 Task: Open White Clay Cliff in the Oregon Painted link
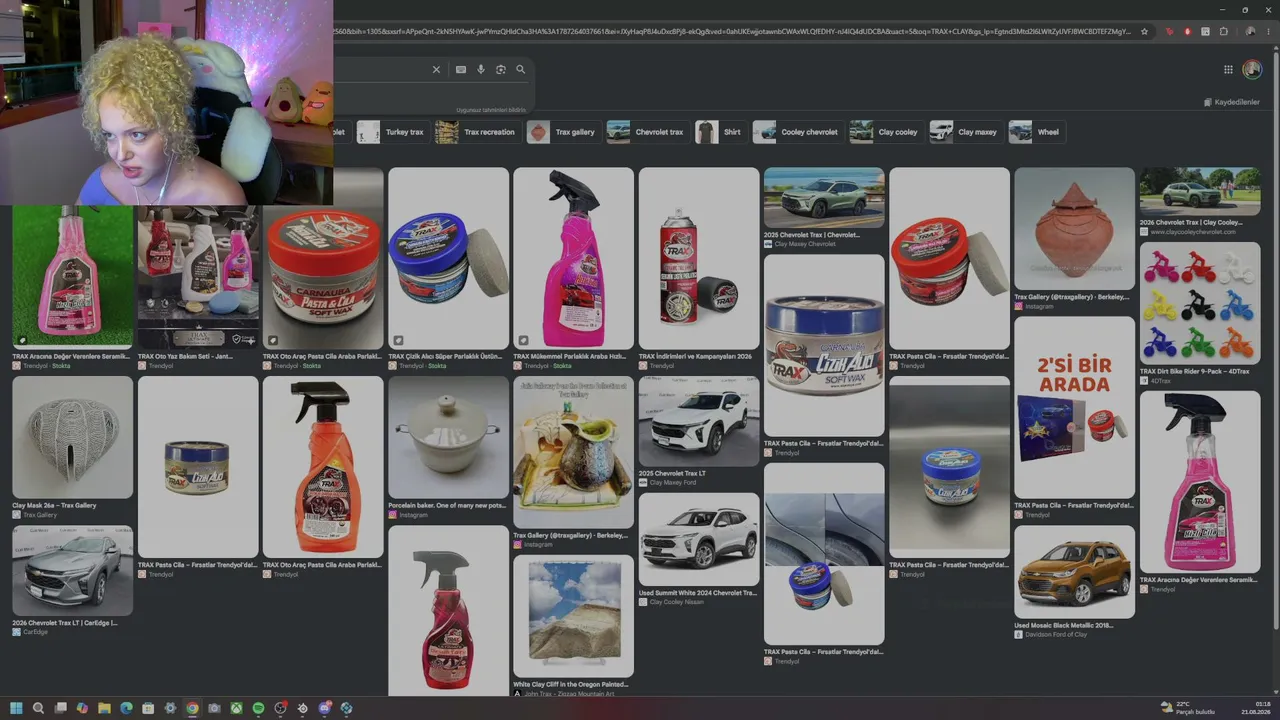click(x=571, y=685)
